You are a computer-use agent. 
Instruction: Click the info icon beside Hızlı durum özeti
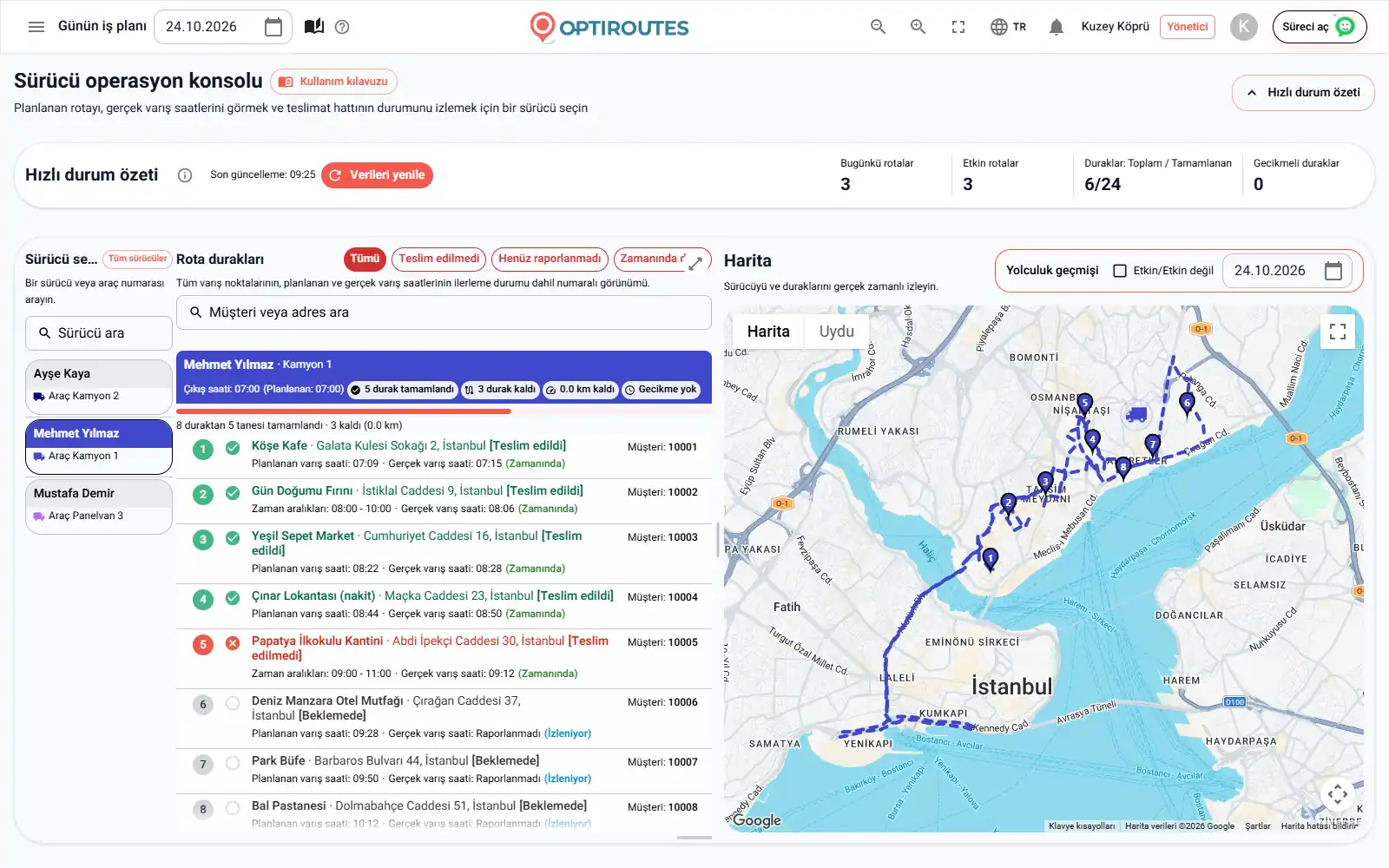tap(185, 175)
